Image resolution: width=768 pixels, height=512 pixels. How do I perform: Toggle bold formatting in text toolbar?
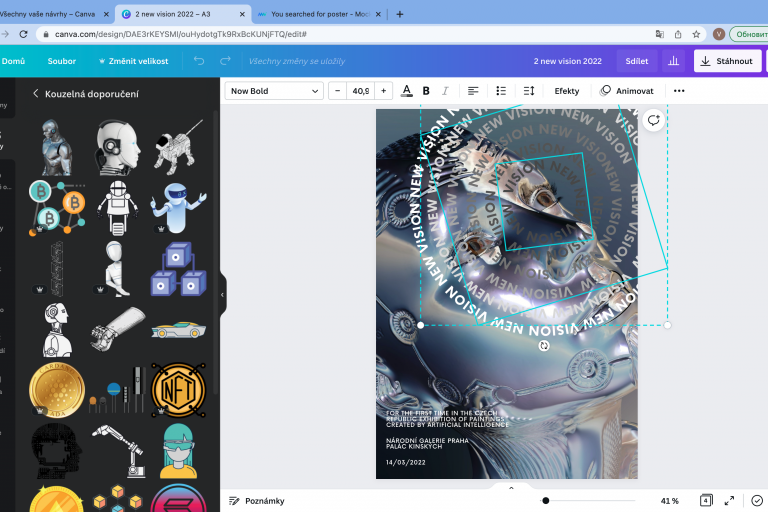pyautogui.click(x=426, y=91)
